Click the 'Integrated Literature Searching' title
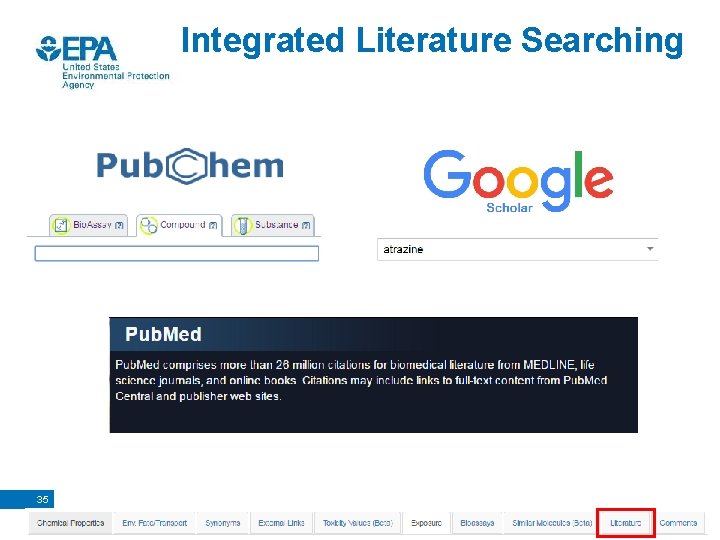The width and height of the screenshot is (720, 540). 432,41
